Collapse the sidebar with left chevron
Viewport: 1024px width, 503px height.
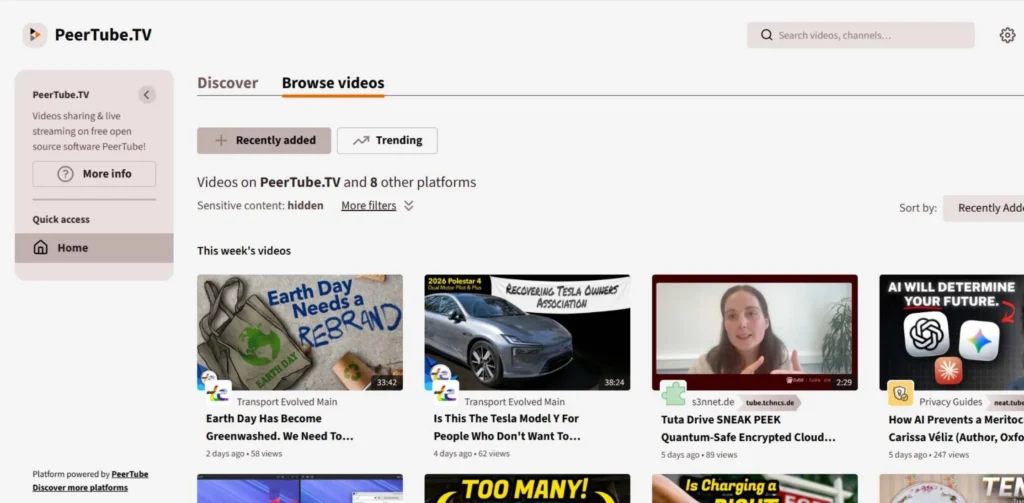pyautogui.click(x=147, y=95)
